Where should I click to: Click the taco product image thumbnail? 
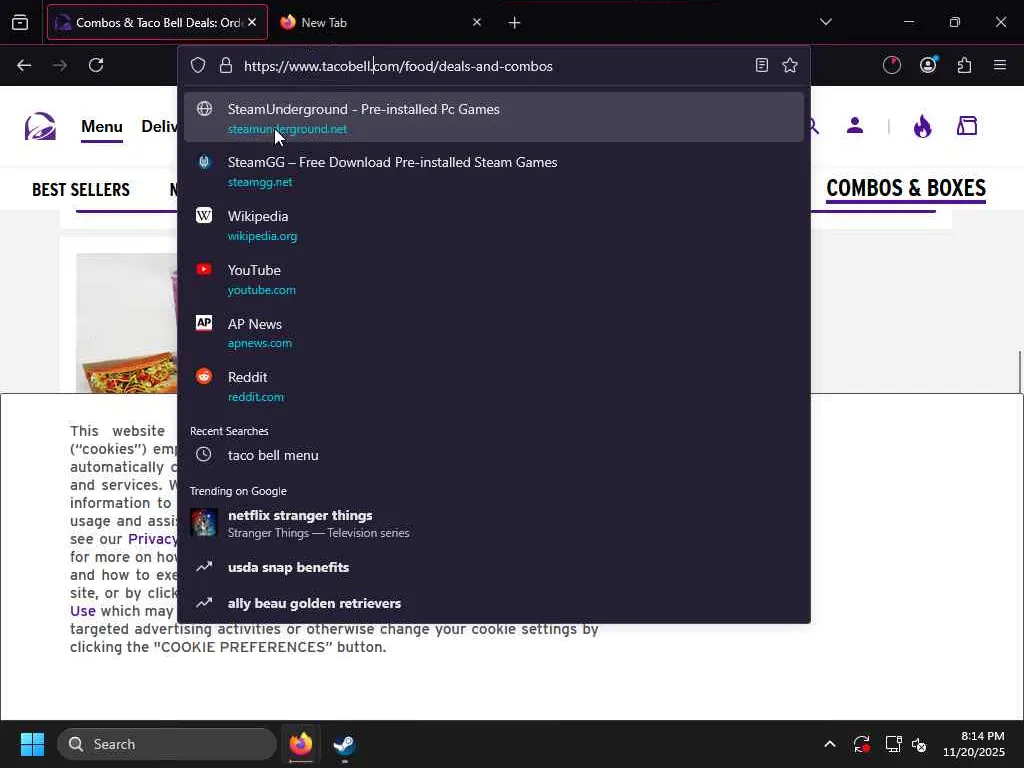[127, 323]
